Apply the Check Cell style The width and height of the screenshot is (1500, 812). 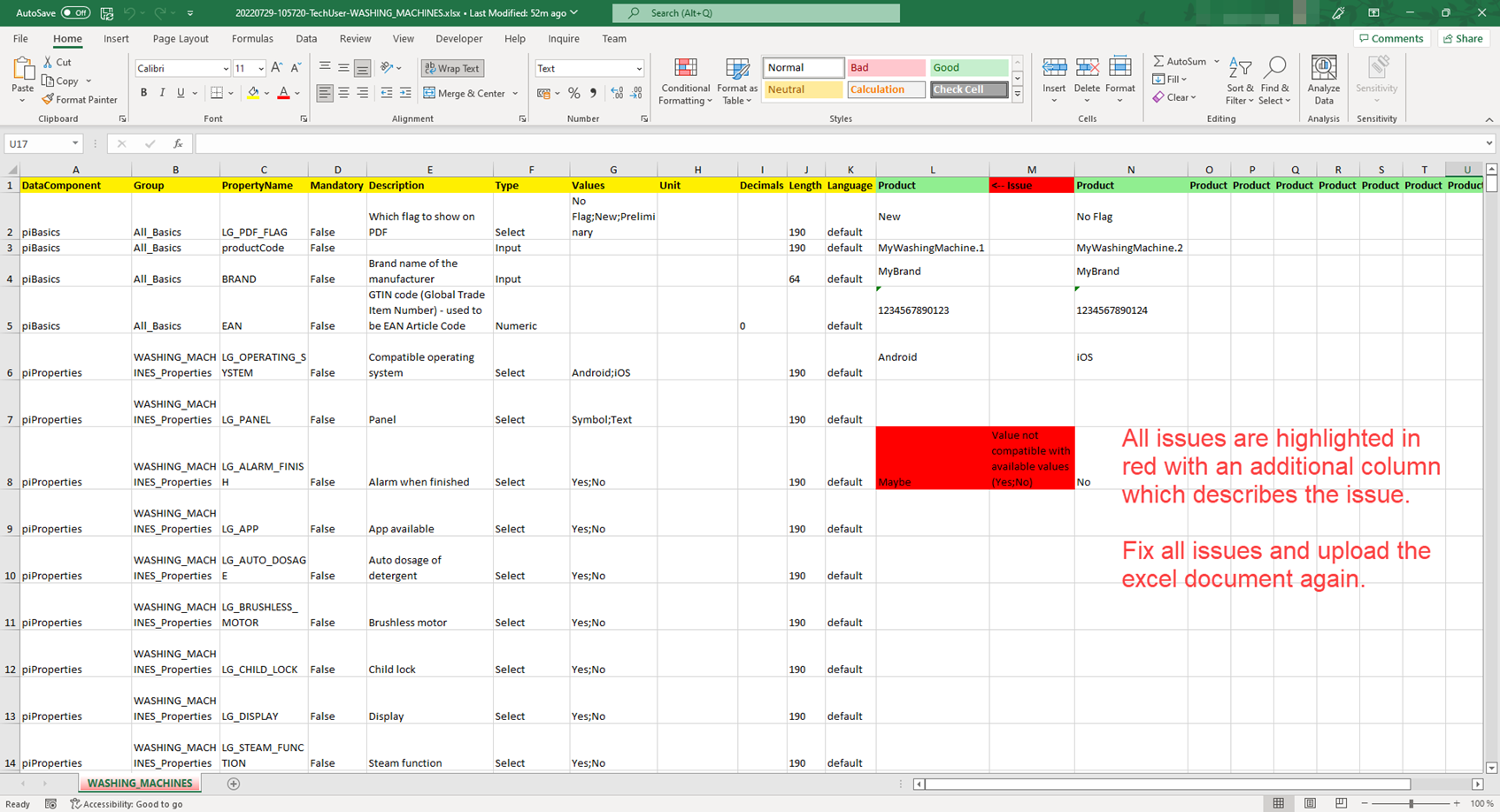(x=968, y=89)
